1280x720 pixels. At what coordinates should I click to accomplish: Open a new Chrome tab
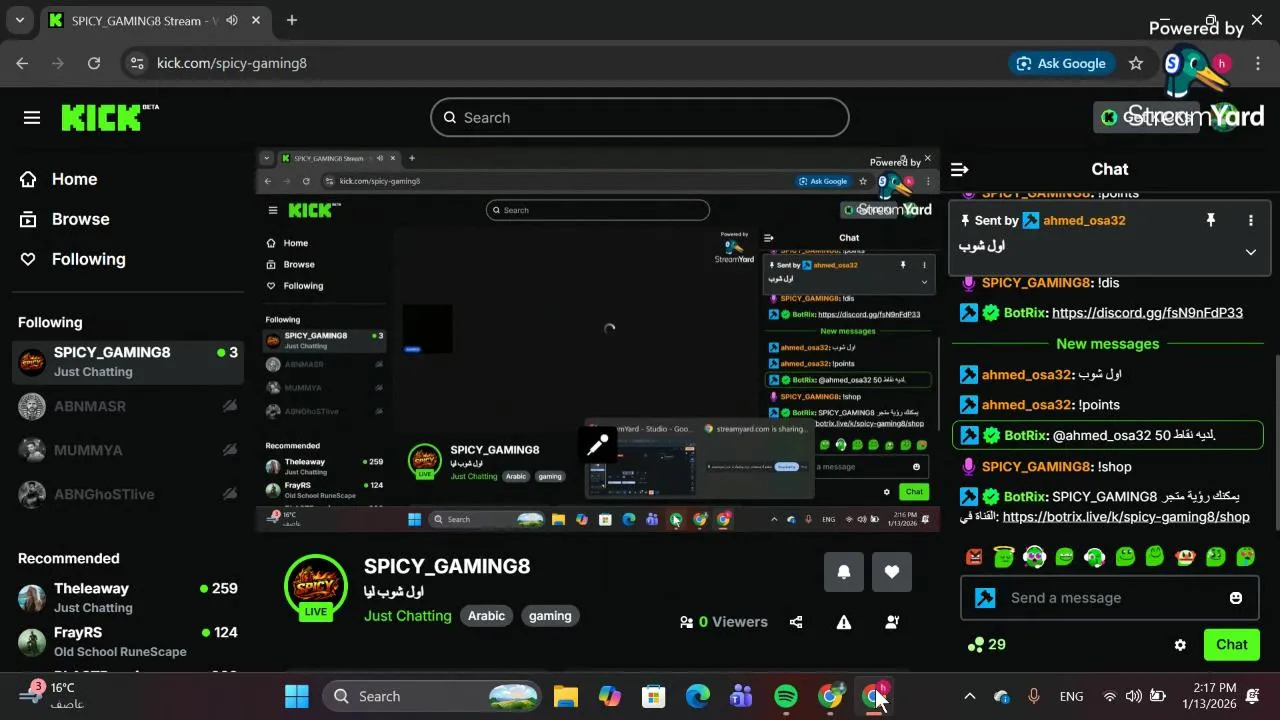point(292,20)
